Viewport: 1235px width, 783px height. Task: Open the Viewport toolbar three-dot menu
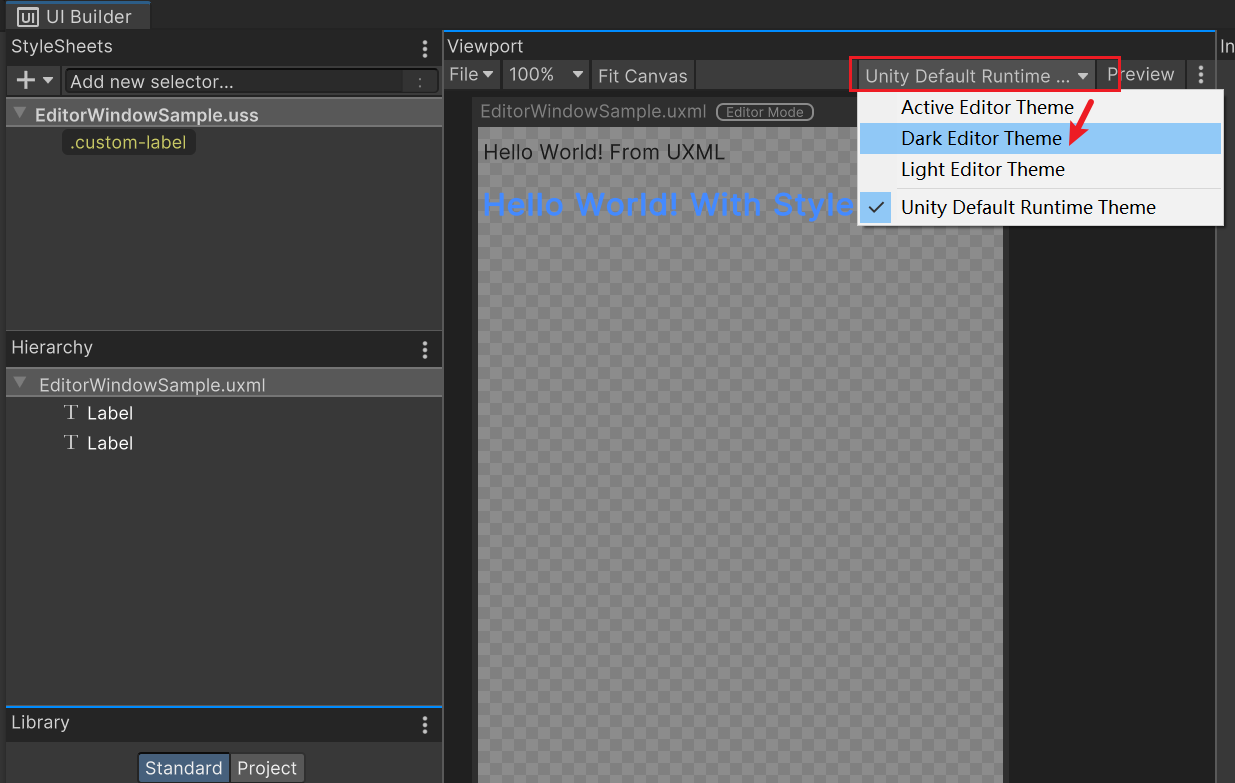[1200, 75]
